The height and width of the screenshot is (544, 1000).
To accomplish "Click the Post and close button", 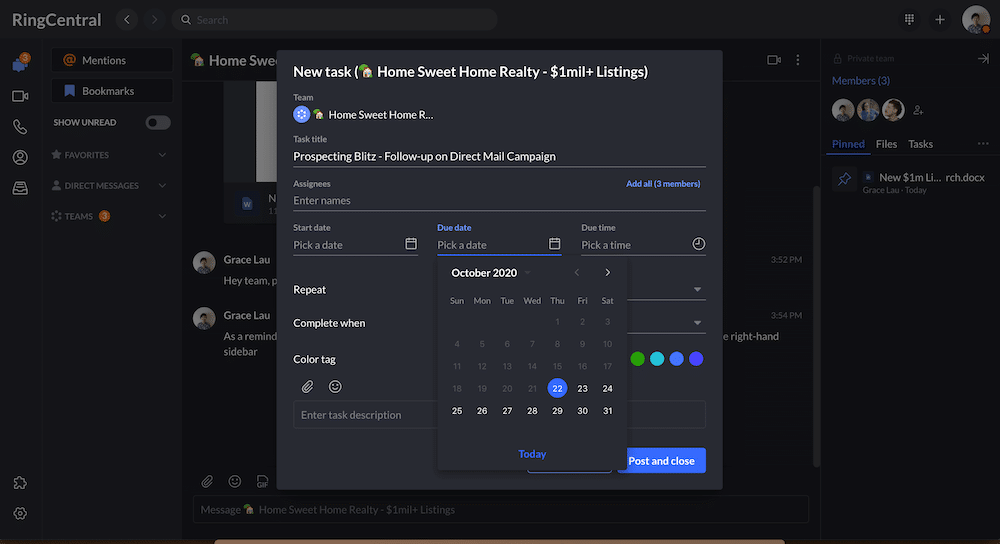I will coord(661,460).
